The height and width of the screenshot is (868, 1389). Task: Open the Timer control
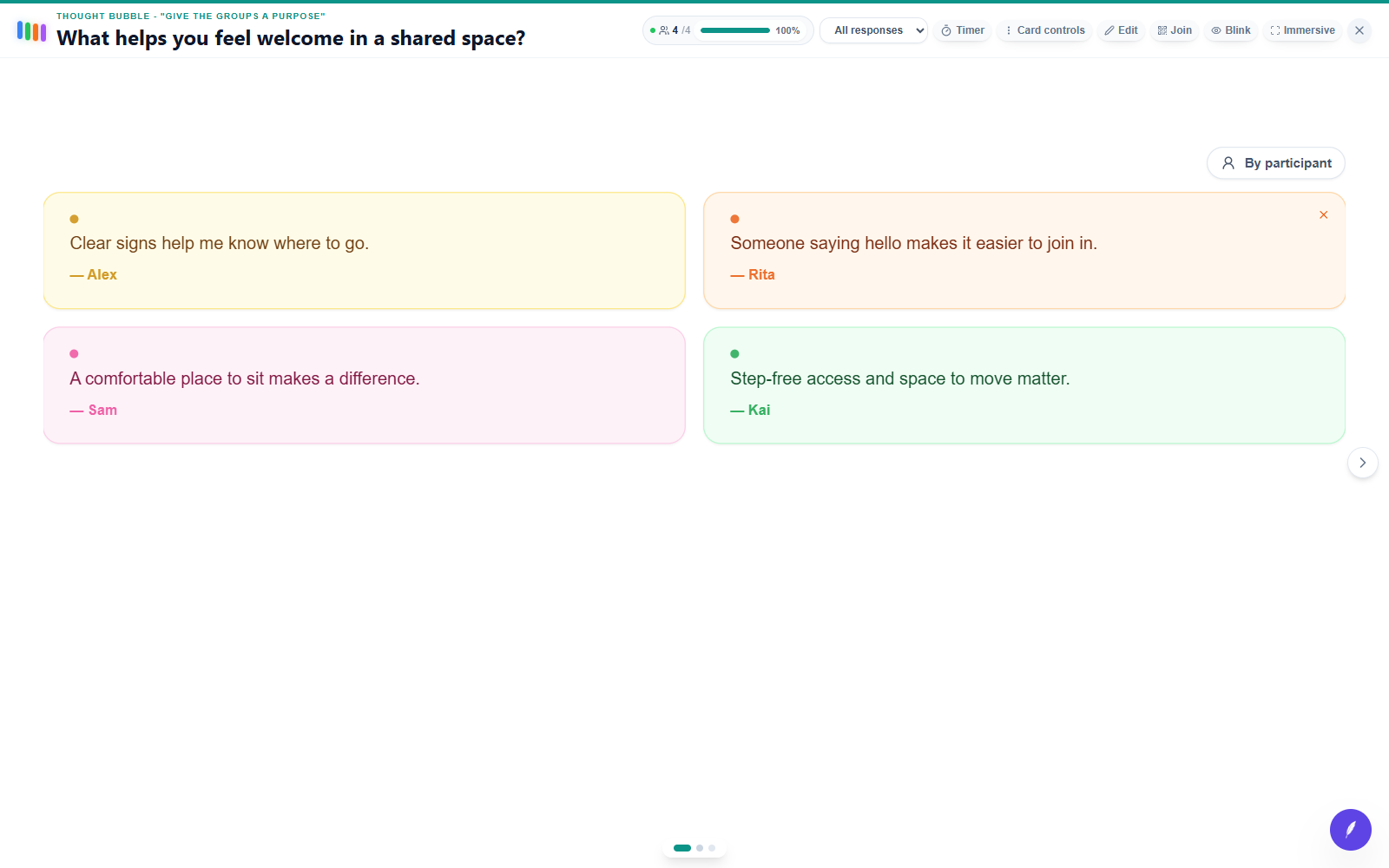tap(963, 30)
